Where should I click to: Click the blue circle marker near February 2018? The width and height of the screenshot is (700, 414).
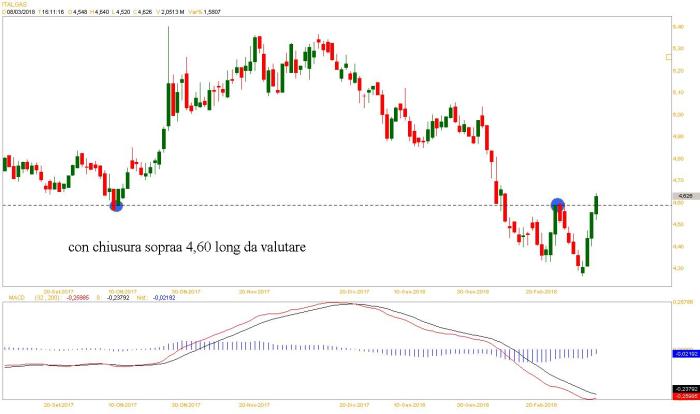[x=558, y=205]
